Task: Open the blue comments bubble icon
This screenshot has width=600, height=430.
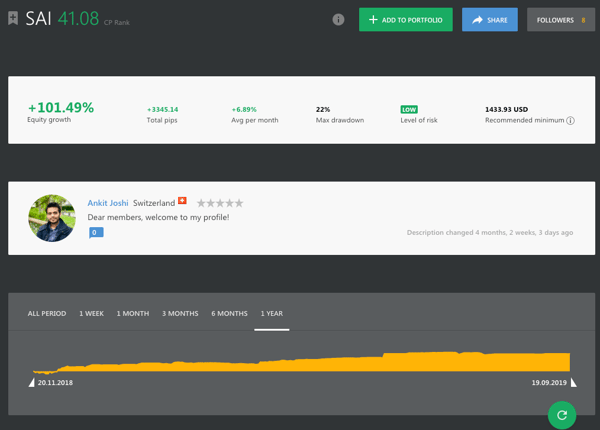Action: coord(96,232)
